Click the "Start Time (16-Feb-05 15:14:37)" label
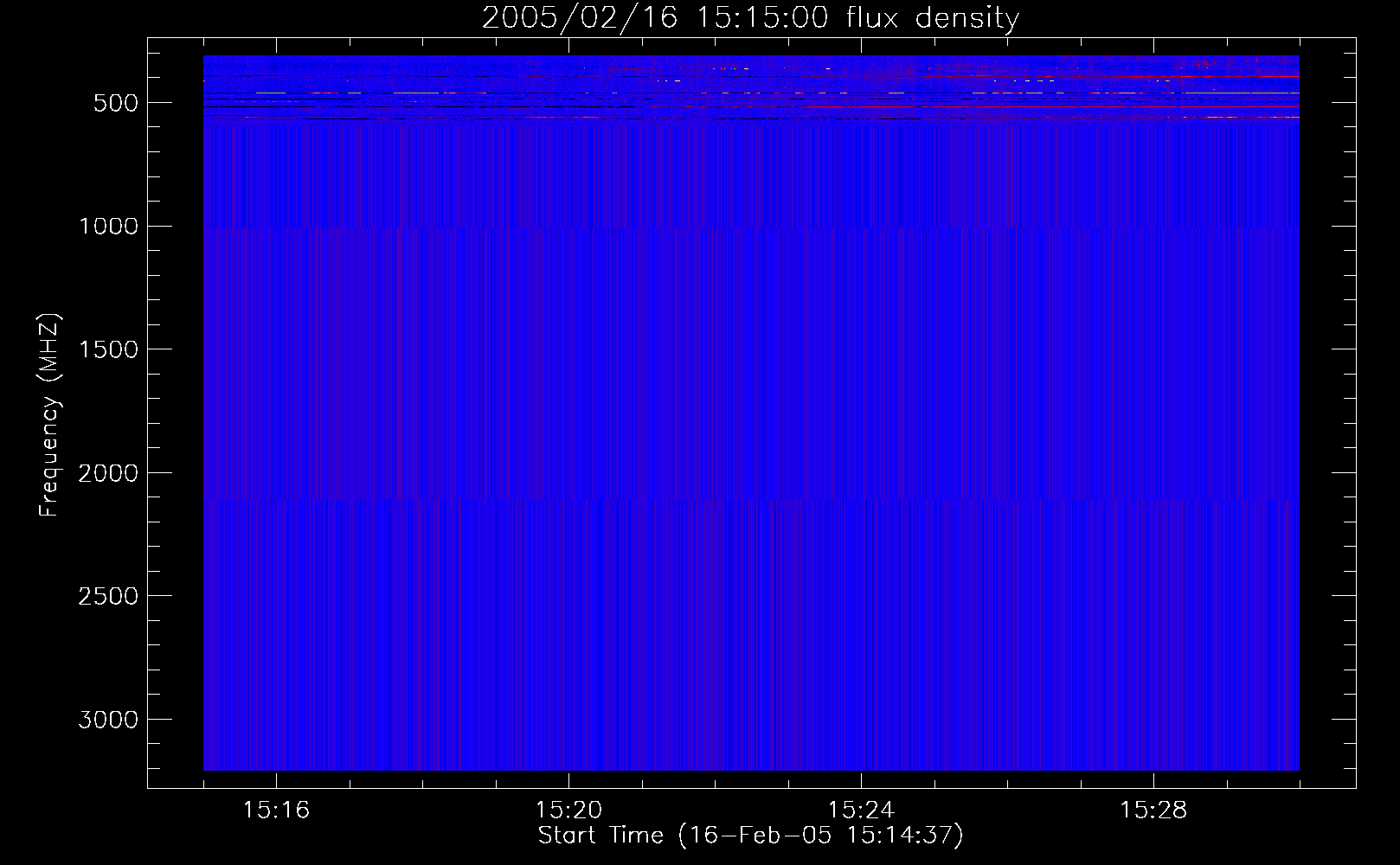Image resolution: width=1400 pixels, height=865 pixels. pos(750,836)
